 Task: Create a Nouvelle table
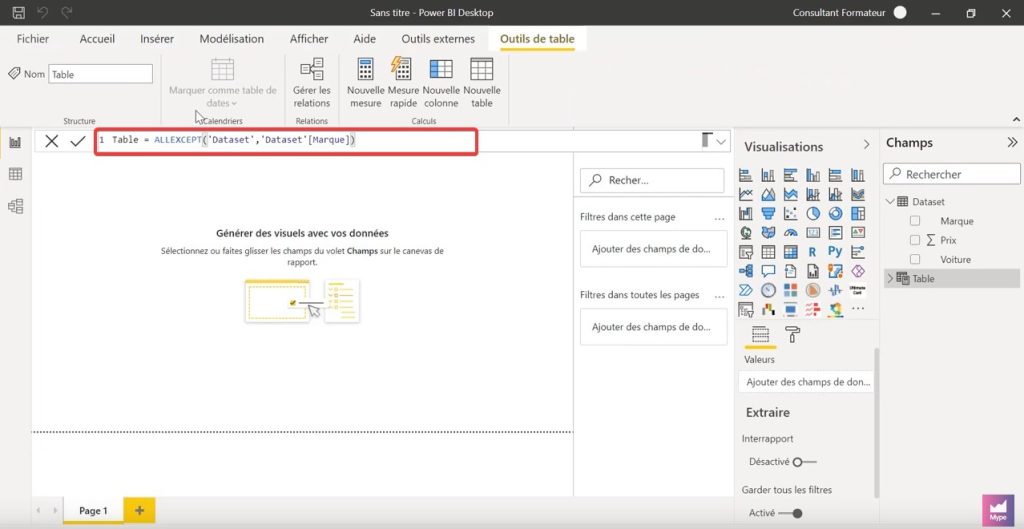pyautogui.click(x=482, y=83)
